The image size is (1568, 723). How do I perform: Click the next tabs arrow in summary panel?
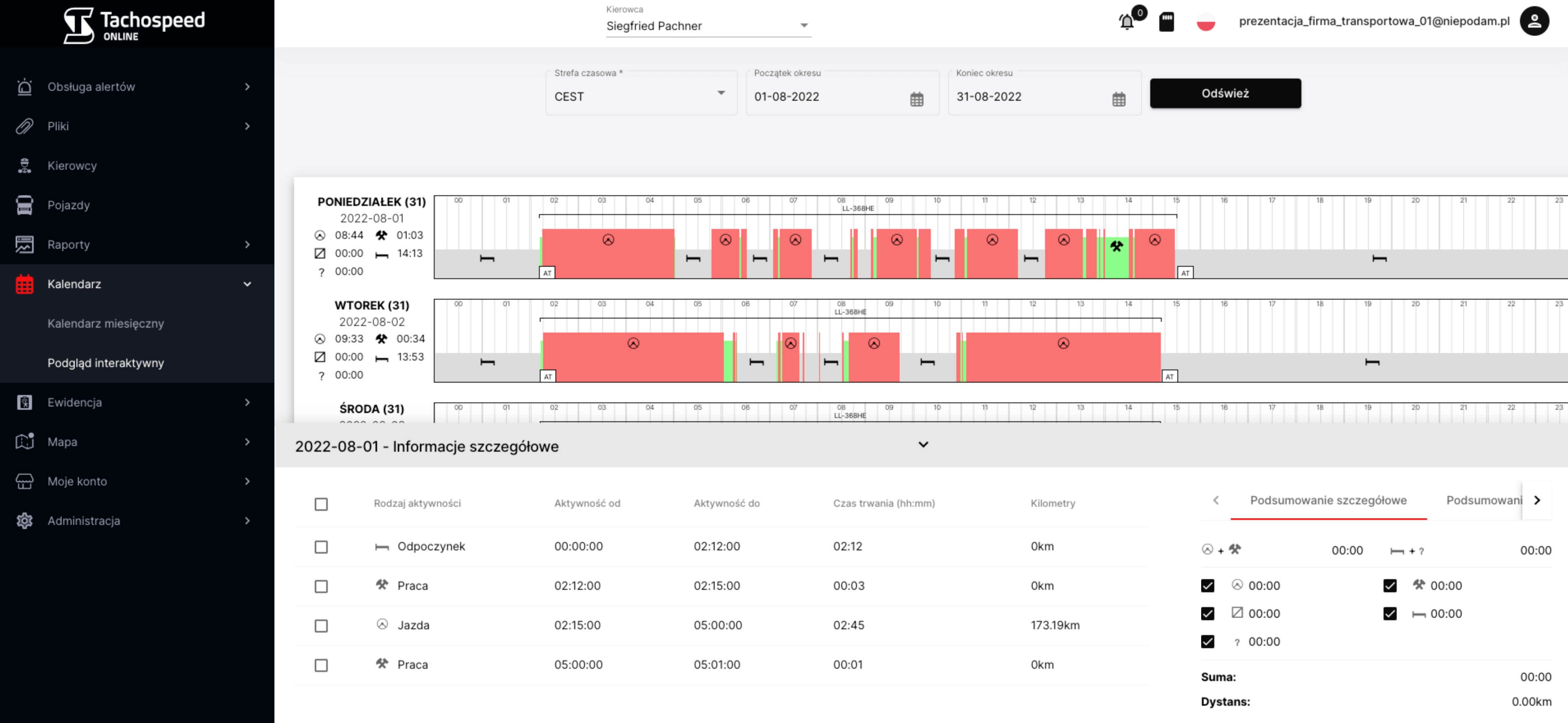pyautogui.click(x=1537, y=500)
